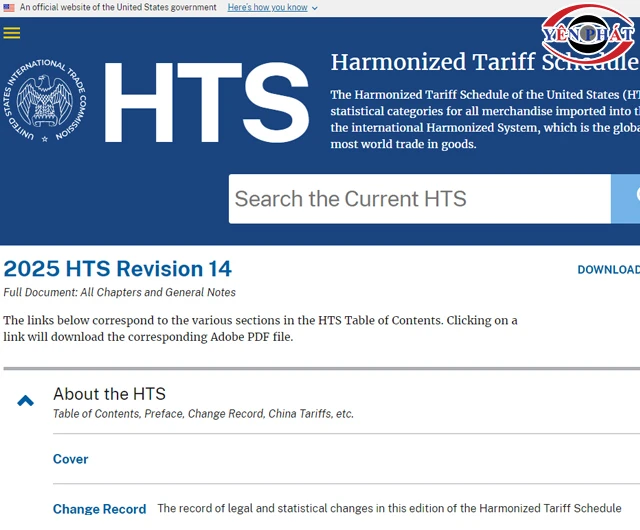The image size is (640, 530).
Task: Click the DOWNLOAD link
Action: tap(608, 270)
